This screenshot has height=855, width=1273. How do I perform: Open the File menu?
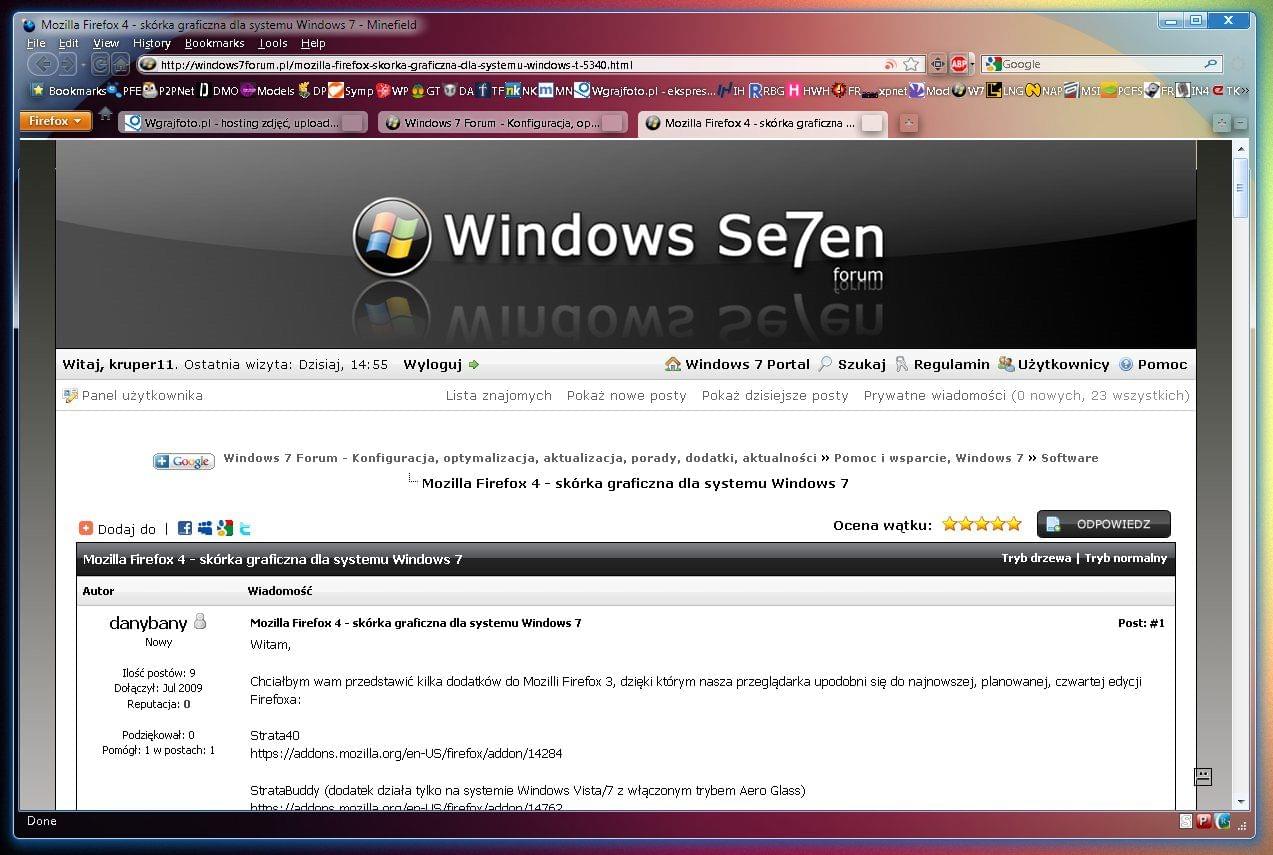36,43
